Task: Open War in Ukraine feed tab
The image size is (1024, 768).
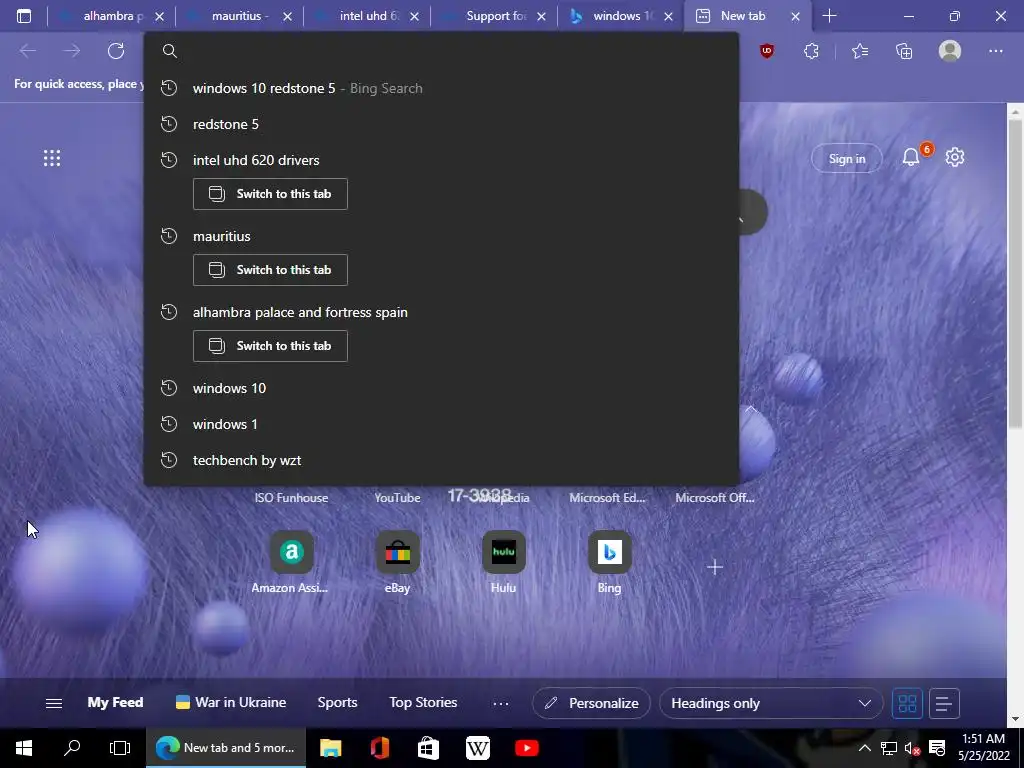Action: click(231, 703)
